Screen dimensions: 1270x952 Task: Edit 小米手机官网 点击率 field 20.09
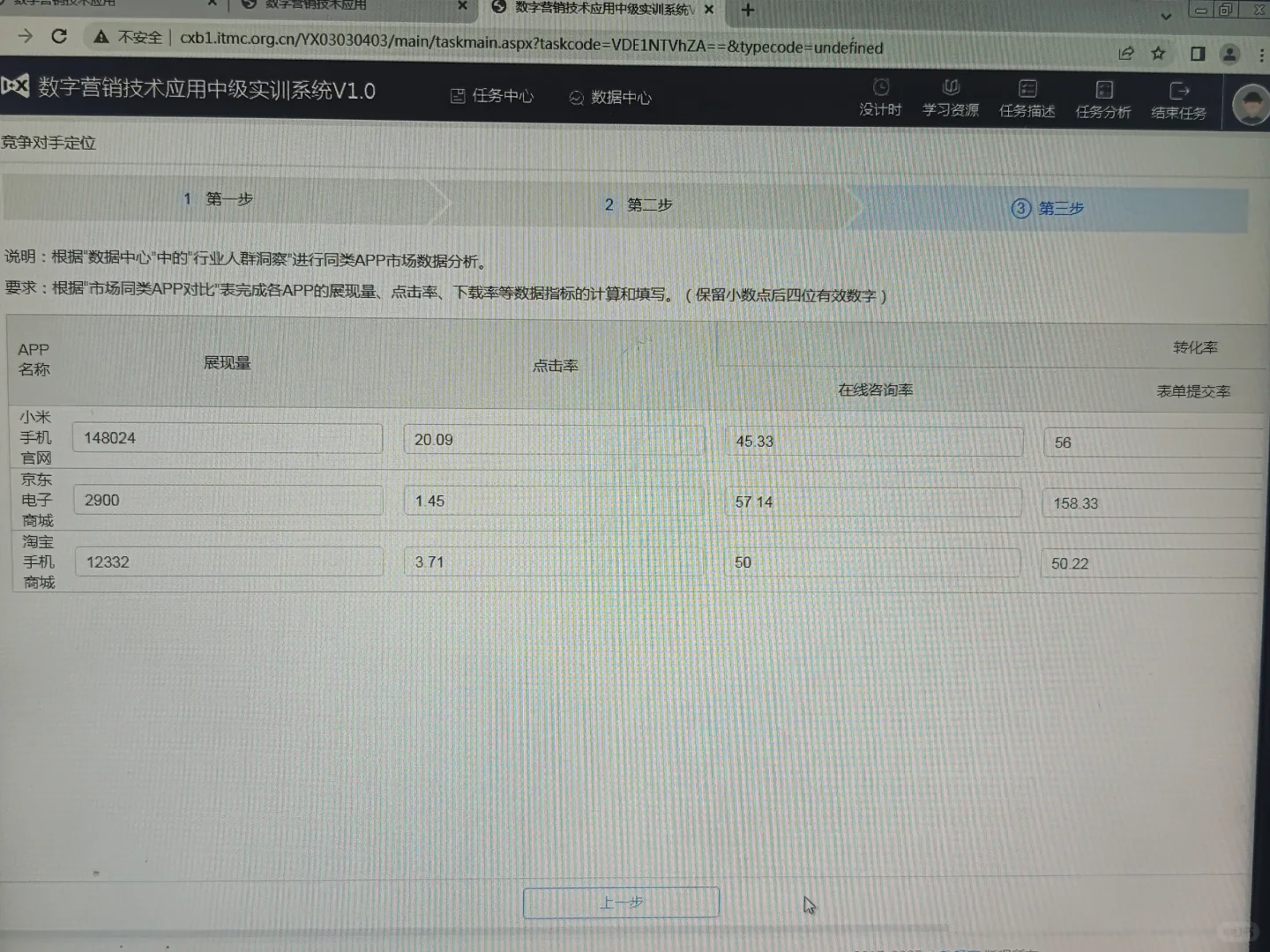tap(555, 440)
